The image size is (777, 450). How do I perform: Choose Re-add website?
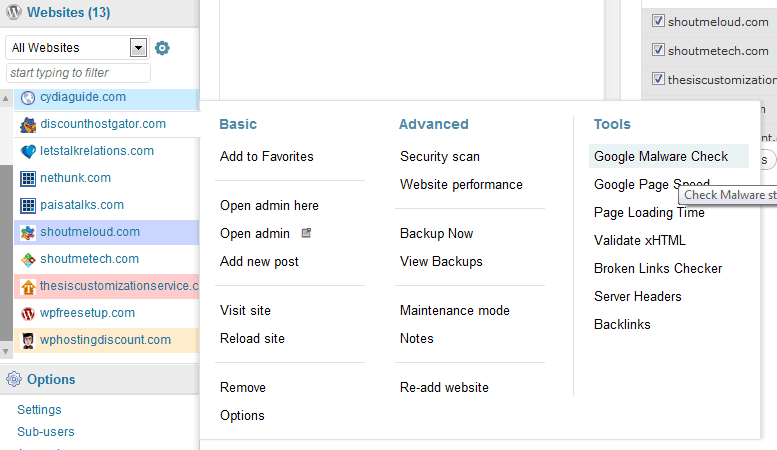coord(444,388)
